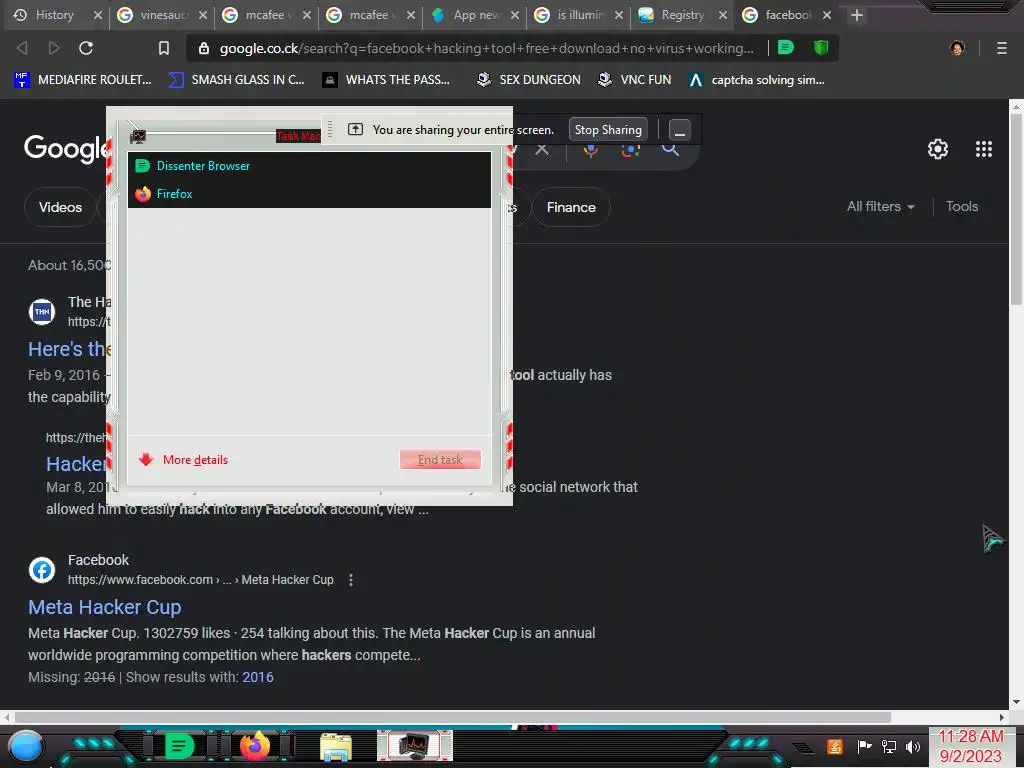This screenshot has height=768, width=1024.
Task: Open the network tray icon
Action: tap(889, 746)
